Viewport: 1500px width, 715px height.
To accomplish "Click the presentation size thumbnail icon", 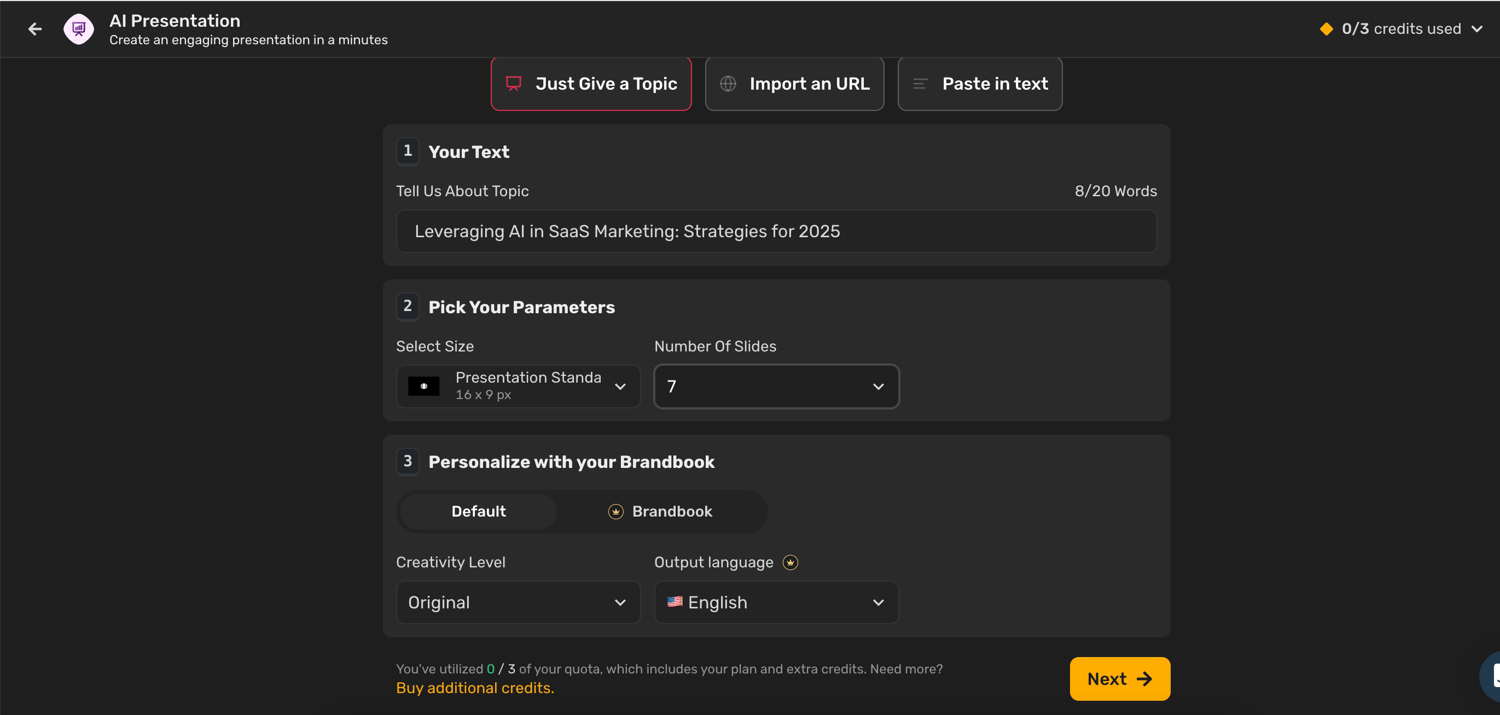I will 424,386.
